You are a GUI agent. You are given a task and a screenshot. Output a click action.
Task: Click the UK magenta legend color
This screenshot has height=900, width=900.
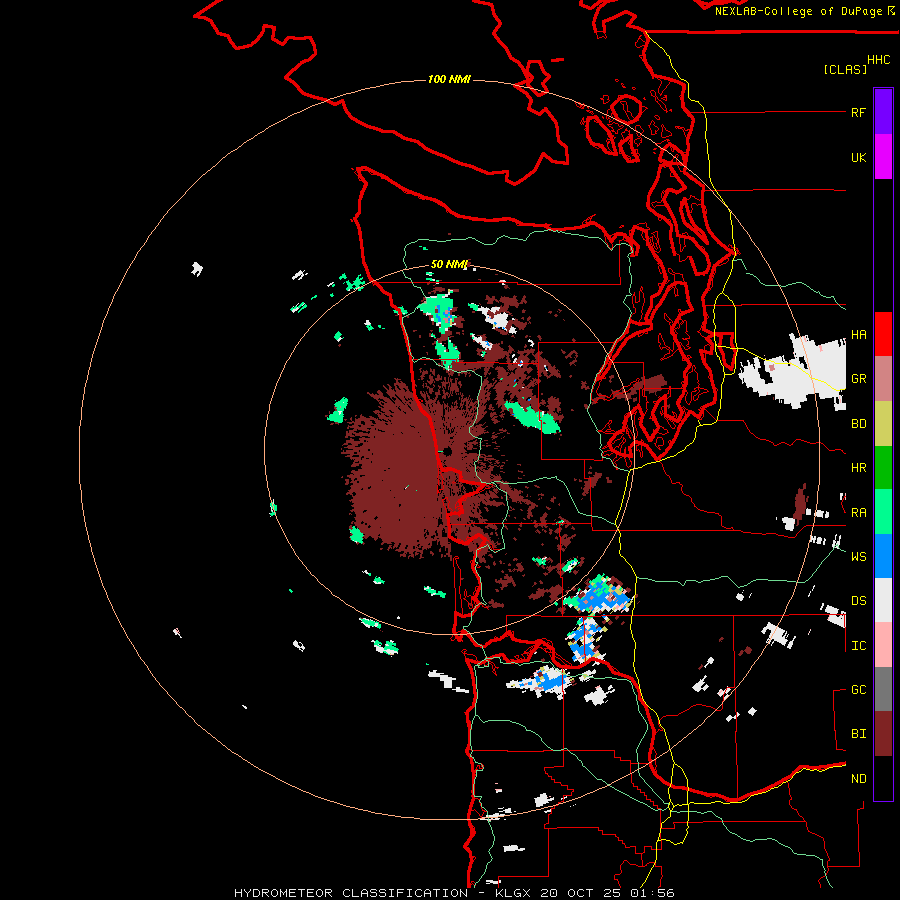coord(883,157)
